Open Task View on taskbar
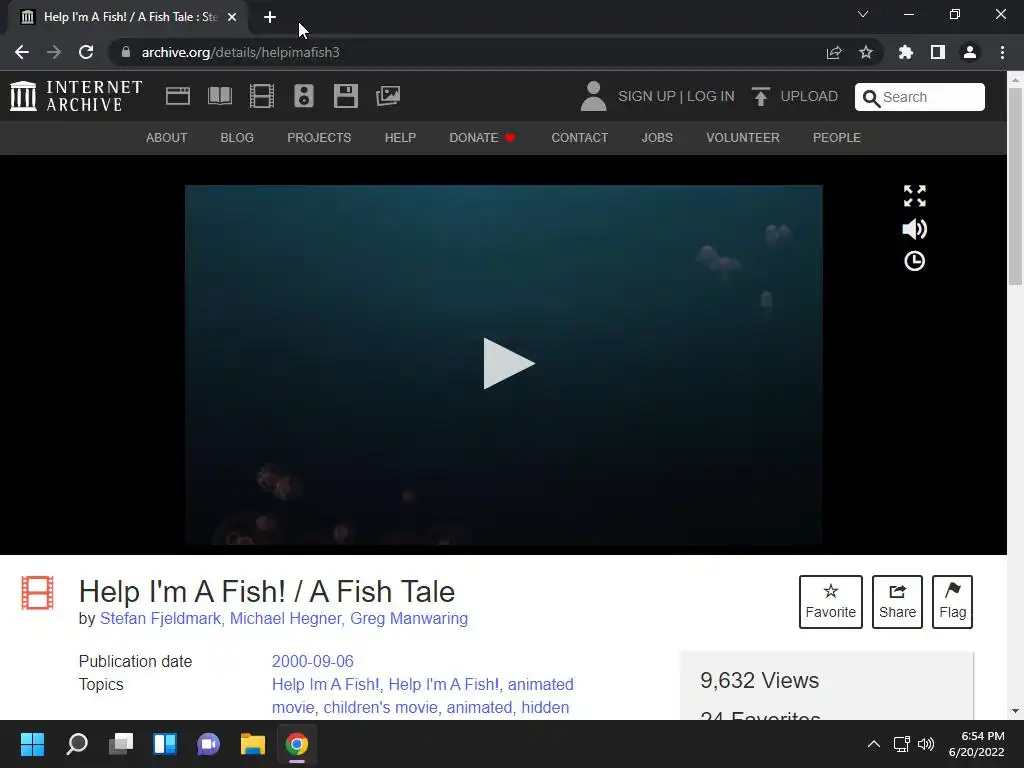Viewport: 1024px width, 768px height. [121, 744]
